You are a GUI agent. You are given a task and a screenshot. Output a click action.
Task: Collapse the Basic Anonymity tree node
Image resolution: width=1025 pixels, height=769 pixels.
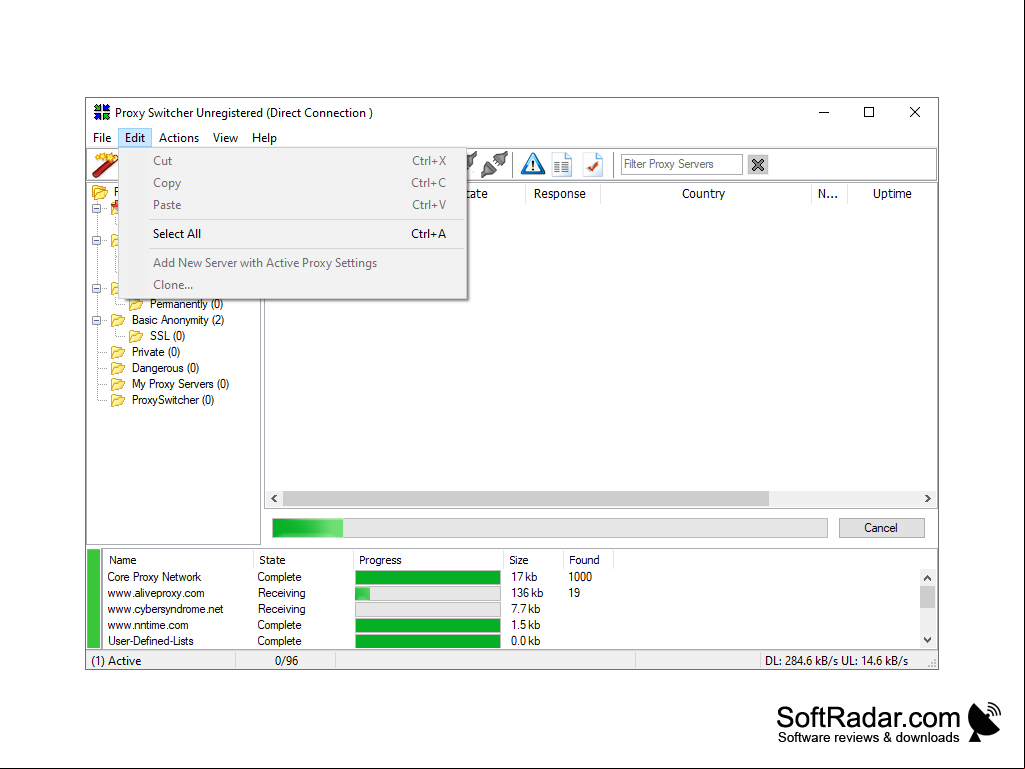97,320
